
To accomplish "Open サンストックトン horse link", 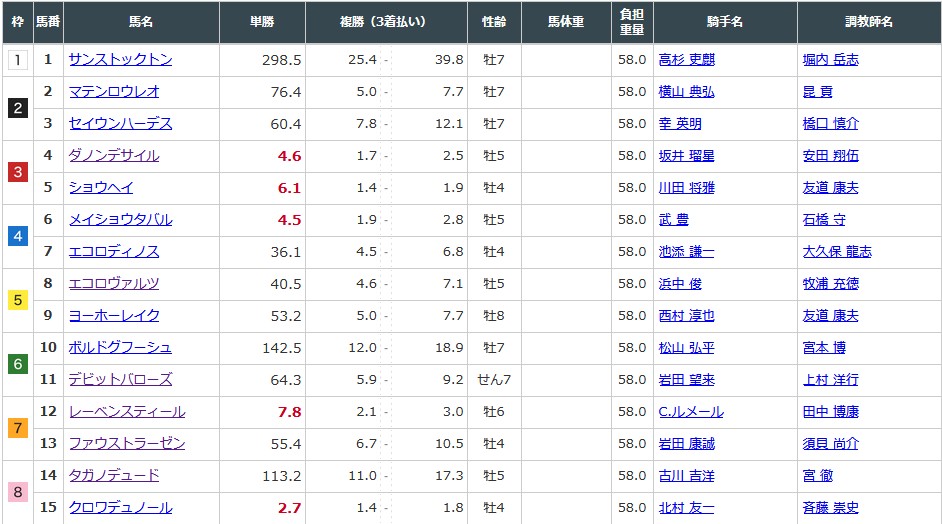I will (x=120, y=60).
